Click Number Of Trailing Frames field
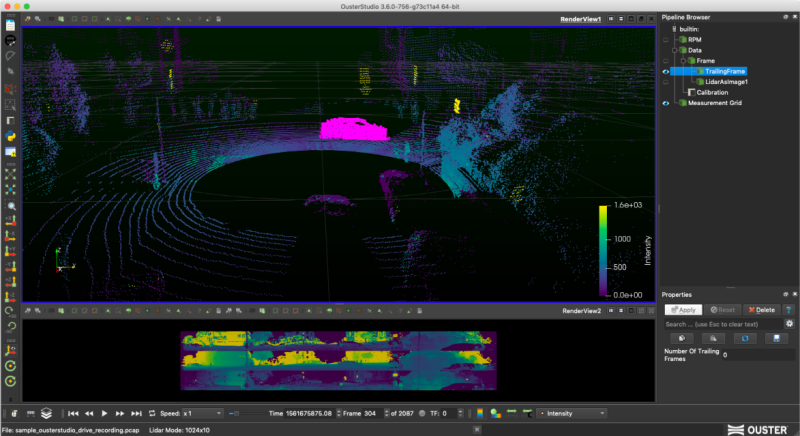Screen dimensions: 800x436 759,355
